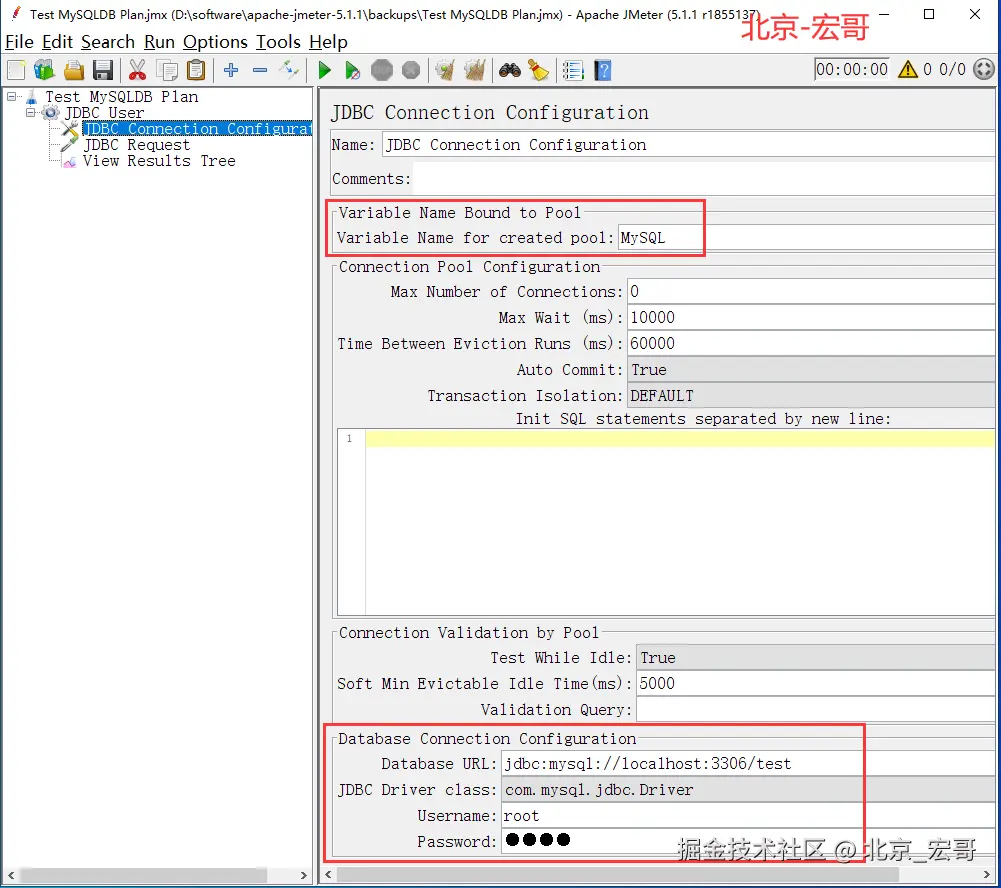Click the Username field
Viewport: 1001px width, 888px height.
click(x=748, y=816)
